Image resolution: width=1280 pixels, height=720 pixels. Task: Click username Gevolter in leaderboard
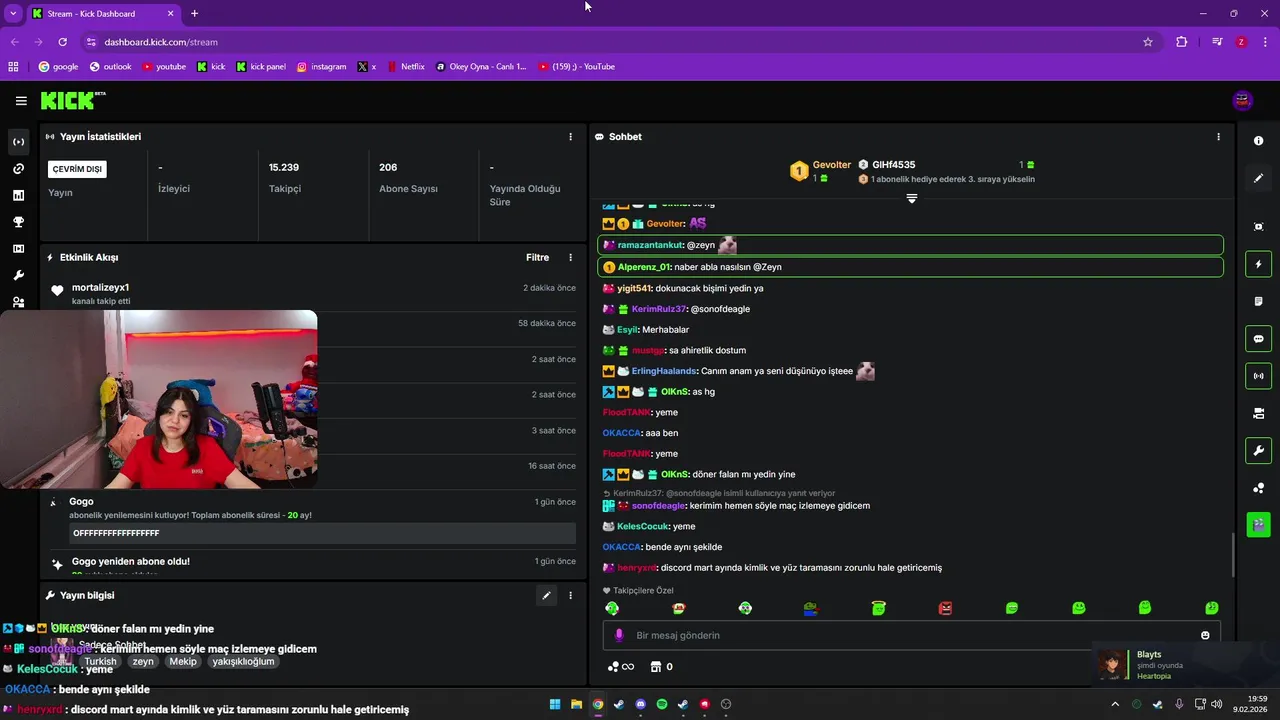(831, 165)
